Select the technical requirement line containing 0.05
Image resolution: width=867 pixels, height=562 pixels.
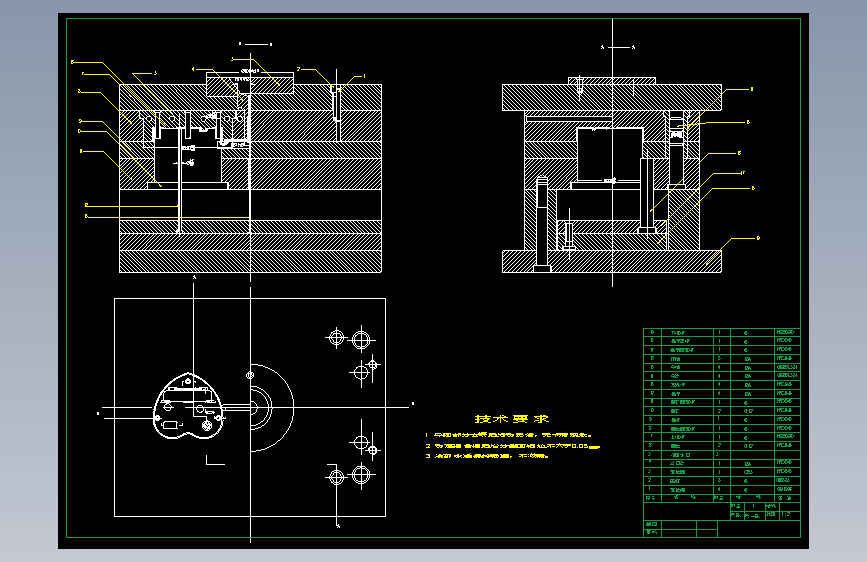click(x=513, y=446)
